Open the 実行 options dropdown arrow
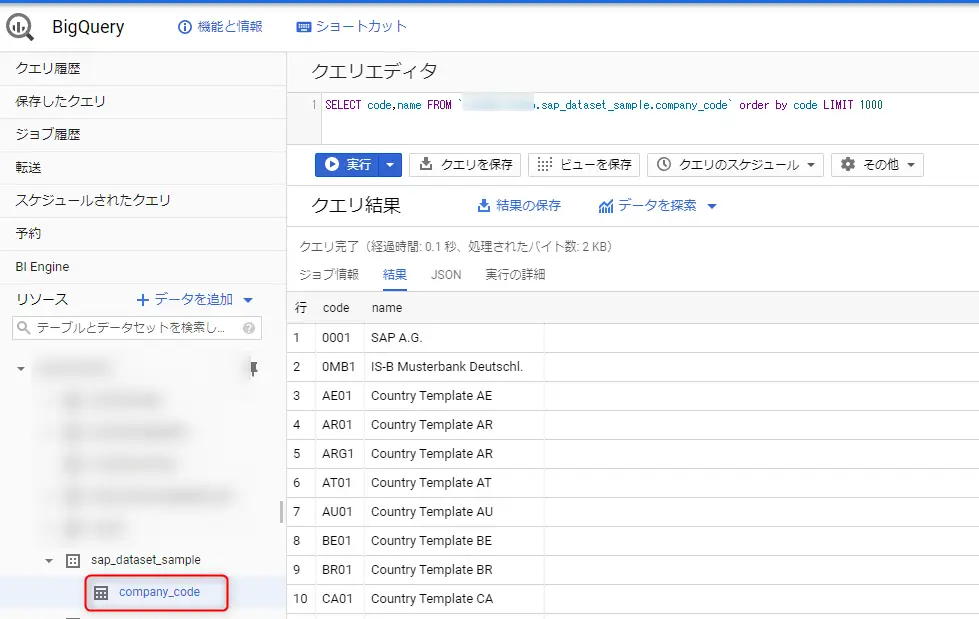 [x=390, y=165]
